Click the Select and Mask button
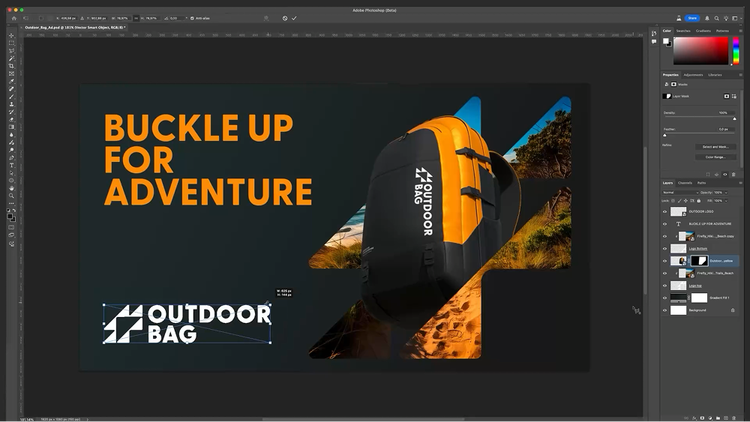750x422 pixels. [714, 147]
